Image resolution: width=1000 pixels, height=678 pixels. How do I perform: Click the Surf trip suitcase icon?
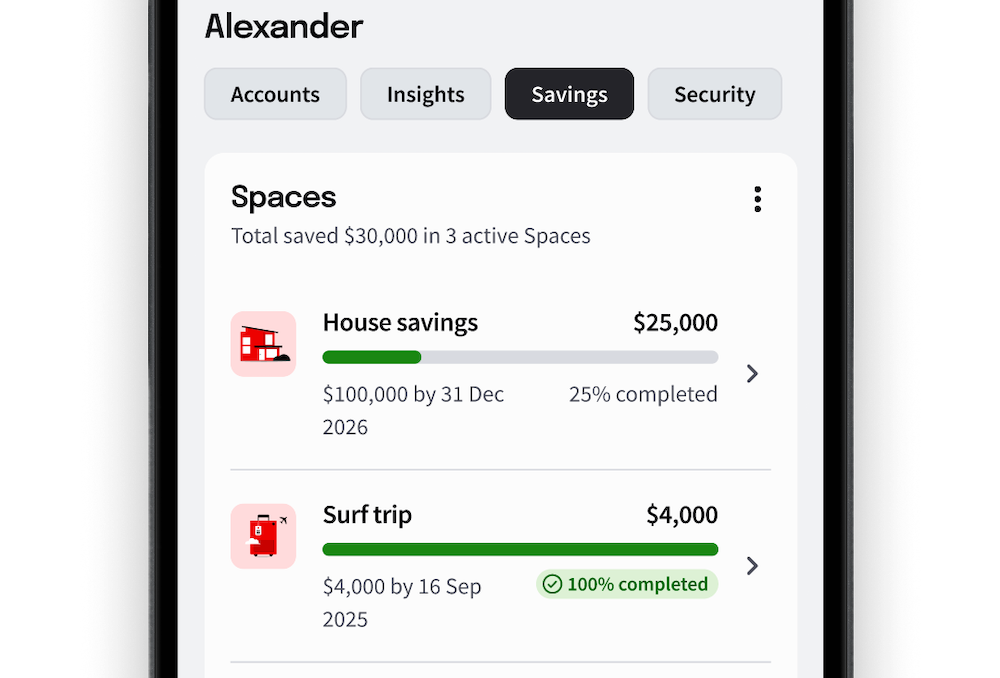click(x=263, y=536)
